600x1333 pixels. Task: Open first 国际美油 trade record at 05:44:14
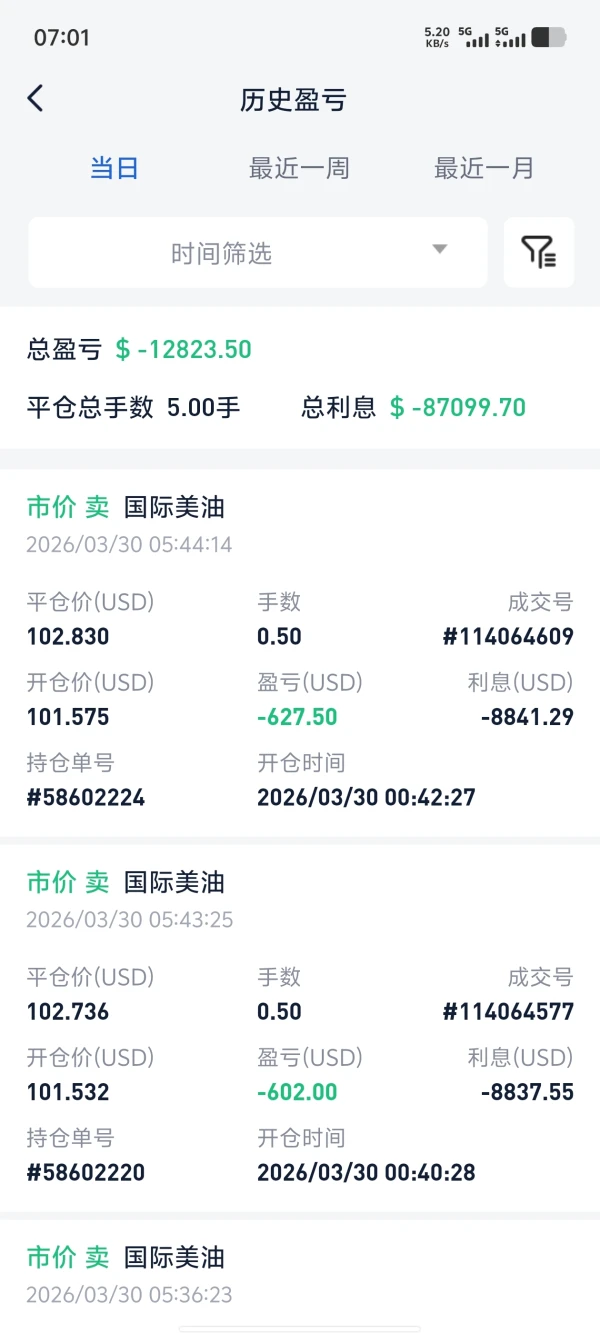pyautogui.click(x=300, y=653)
